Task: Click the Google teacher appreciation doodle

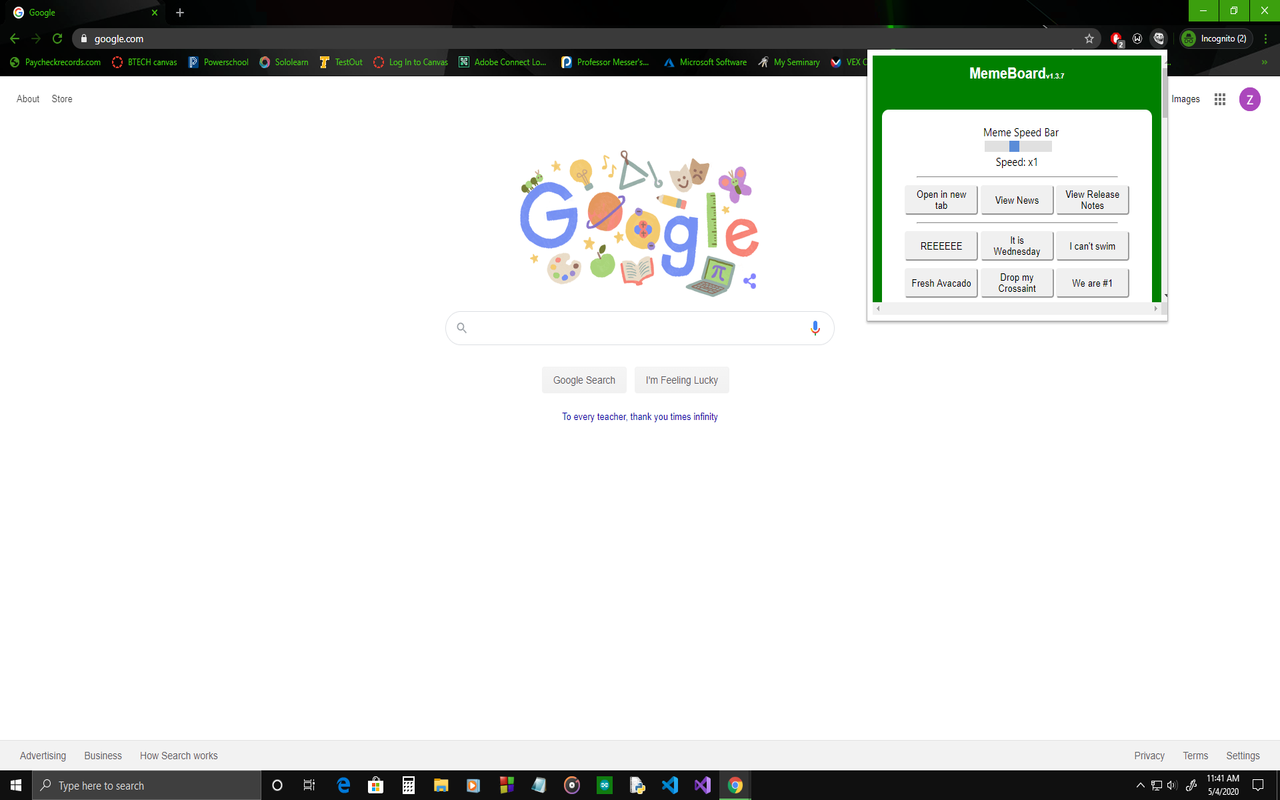Action: click(640, 222)
